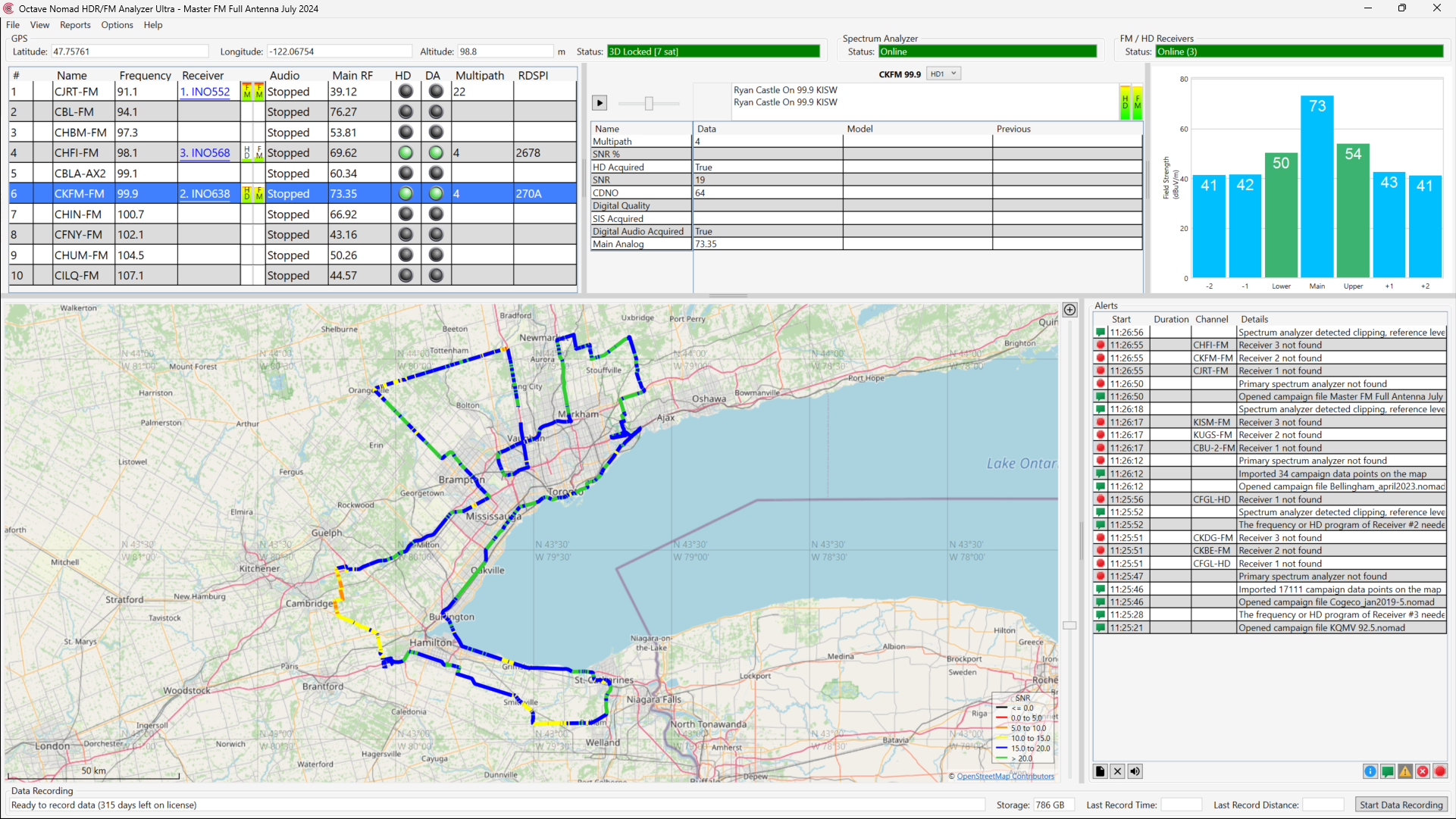
Task: Toggle blue info alerts filter
Action: [x=1370, y=771]
